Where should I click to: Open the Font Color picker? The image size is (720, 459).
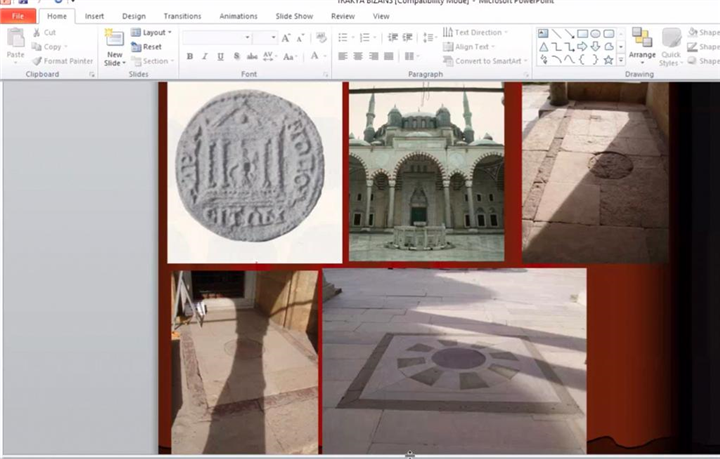318,56
